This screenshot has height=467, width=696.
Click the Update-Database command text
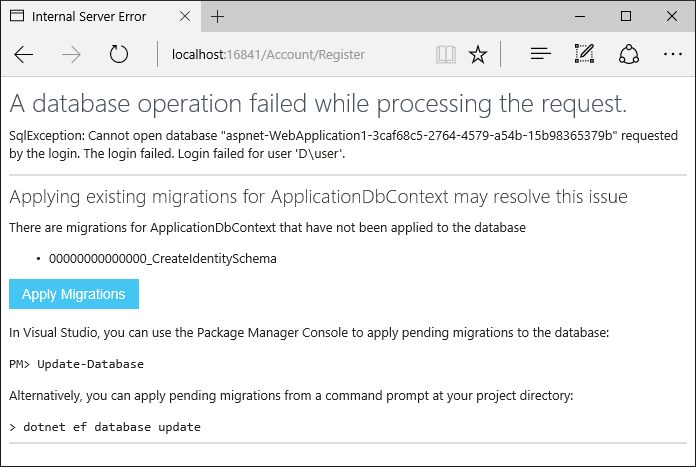(91, 364)
